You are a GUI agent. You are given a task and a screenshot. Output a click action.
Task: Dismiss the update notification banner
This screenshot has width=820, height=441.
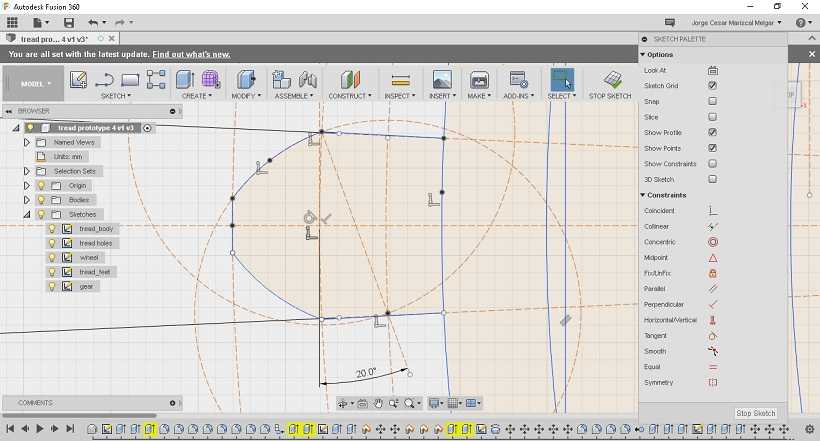[811, 54]
